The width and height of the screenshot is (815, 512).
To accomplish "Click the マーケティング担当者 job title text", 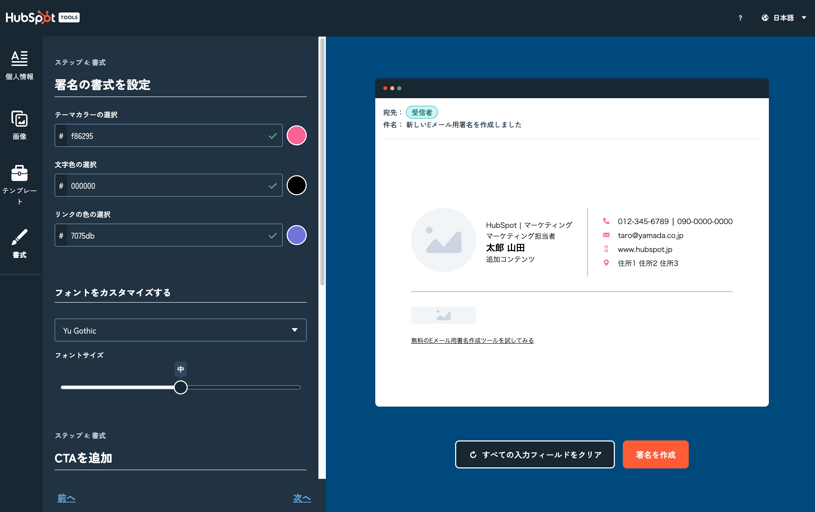I will pyautogui.click(x=520, y=236).
